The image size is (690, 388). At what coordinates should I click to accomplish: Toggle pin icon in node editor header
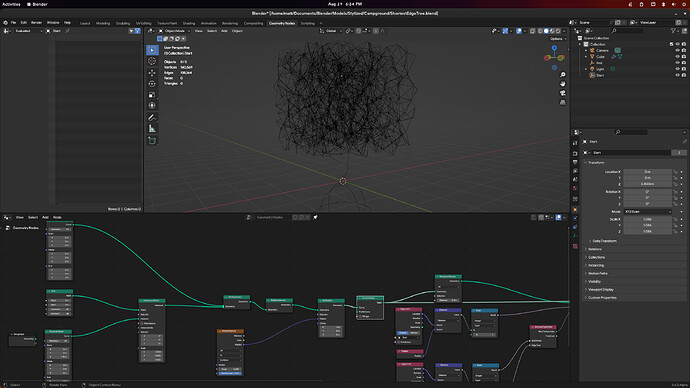click(315, 217)
